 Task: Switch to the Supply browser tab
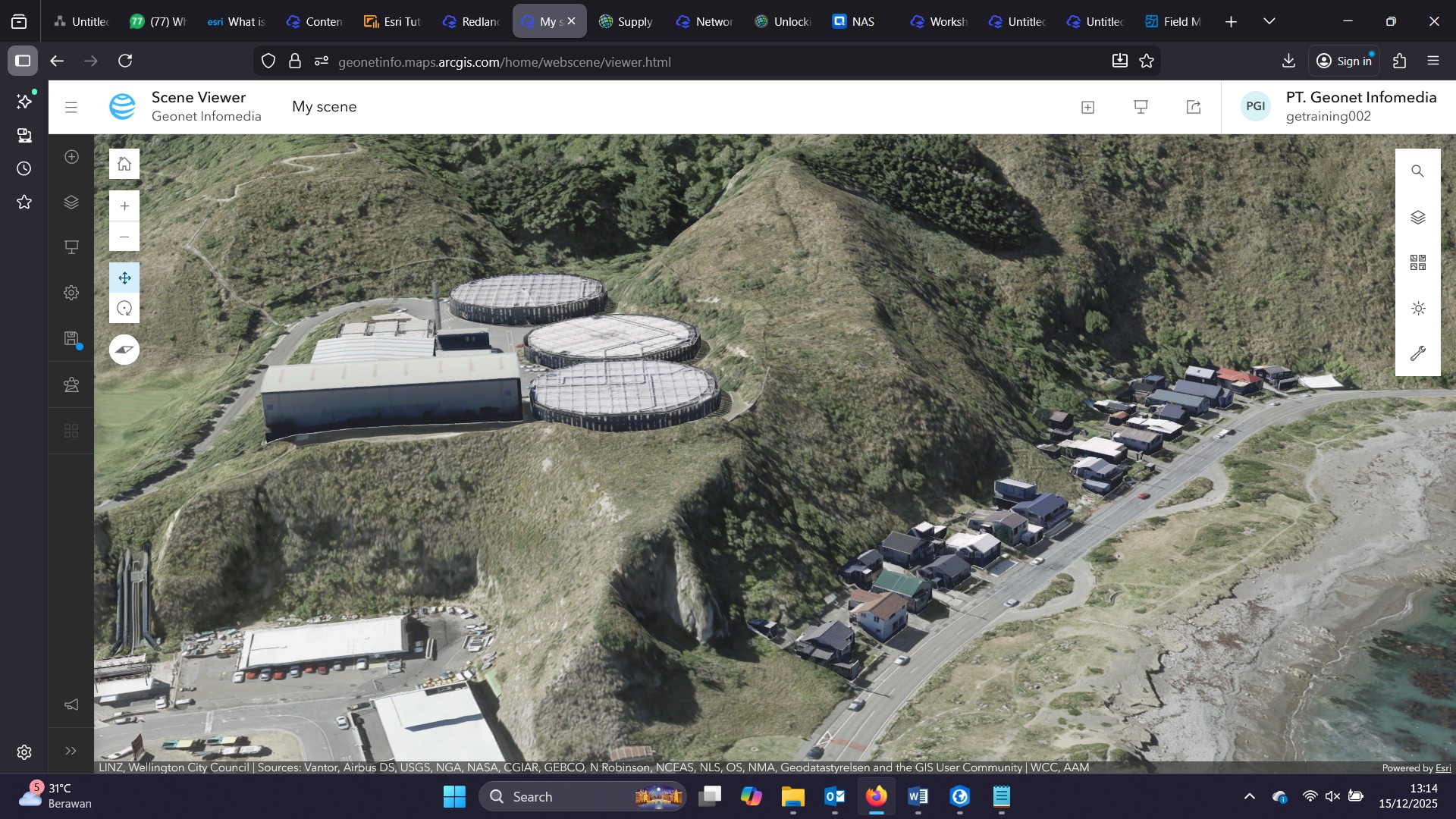626,21
